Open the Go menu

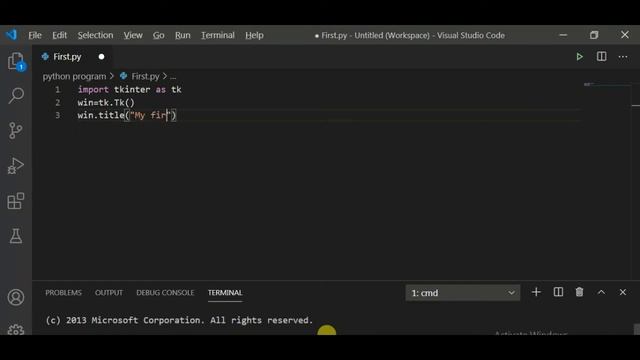pyautogui.click(x=158, y=36)
